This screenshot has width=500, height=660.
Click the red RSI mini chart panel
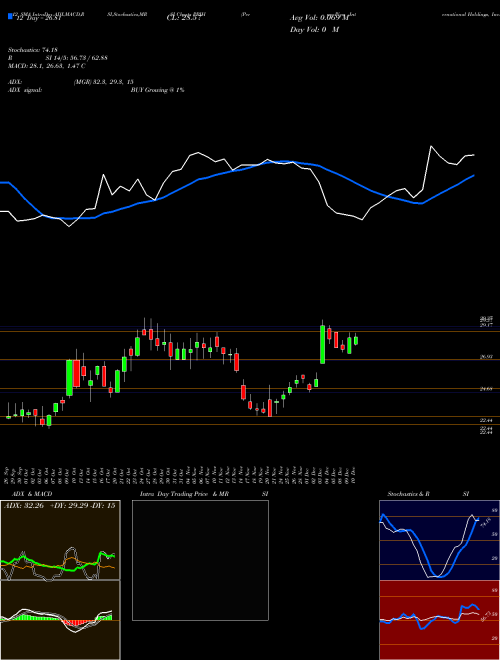(x=439, y=620)
